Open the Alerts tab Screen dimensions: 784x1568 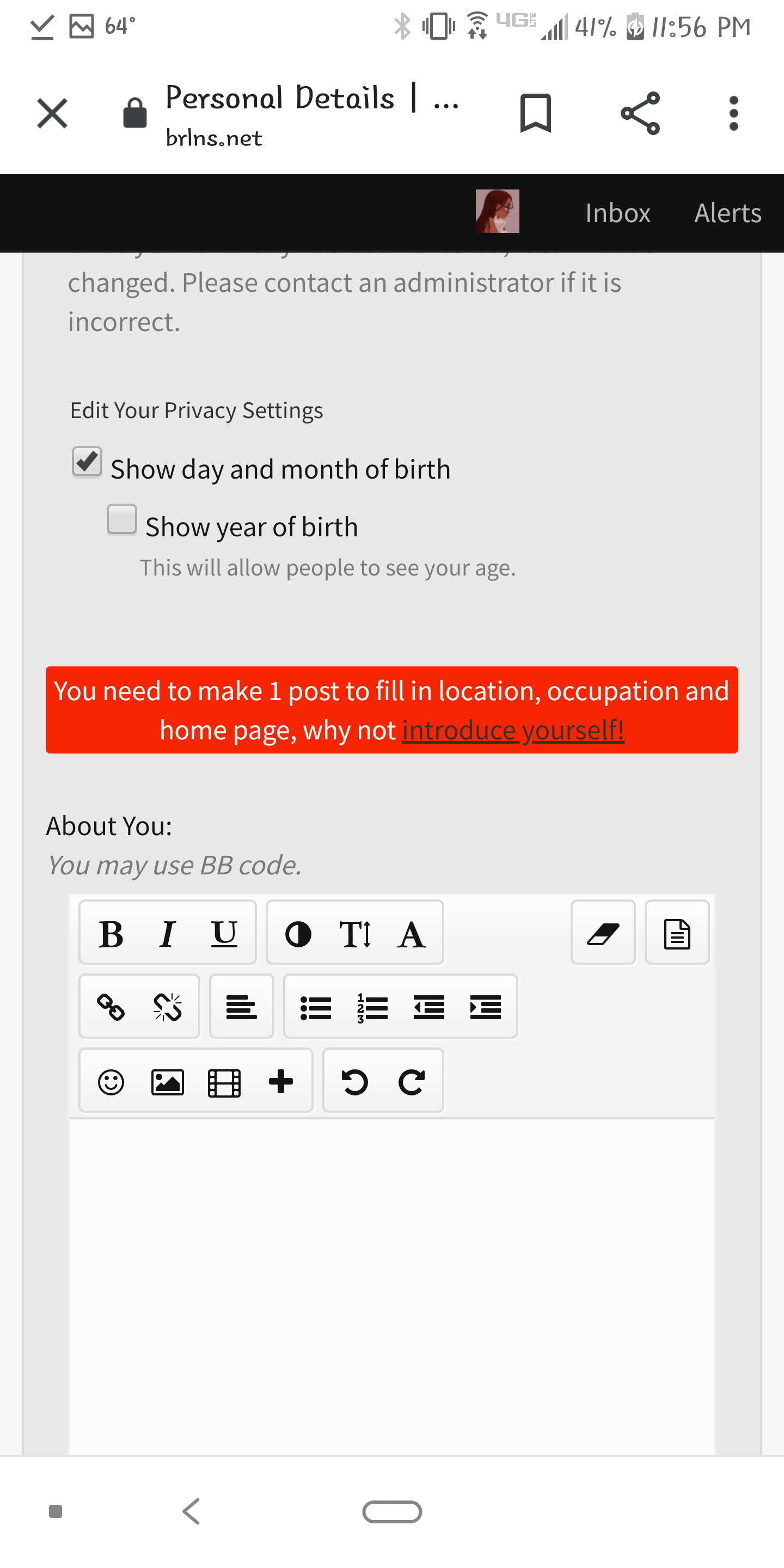pos(727,213)
